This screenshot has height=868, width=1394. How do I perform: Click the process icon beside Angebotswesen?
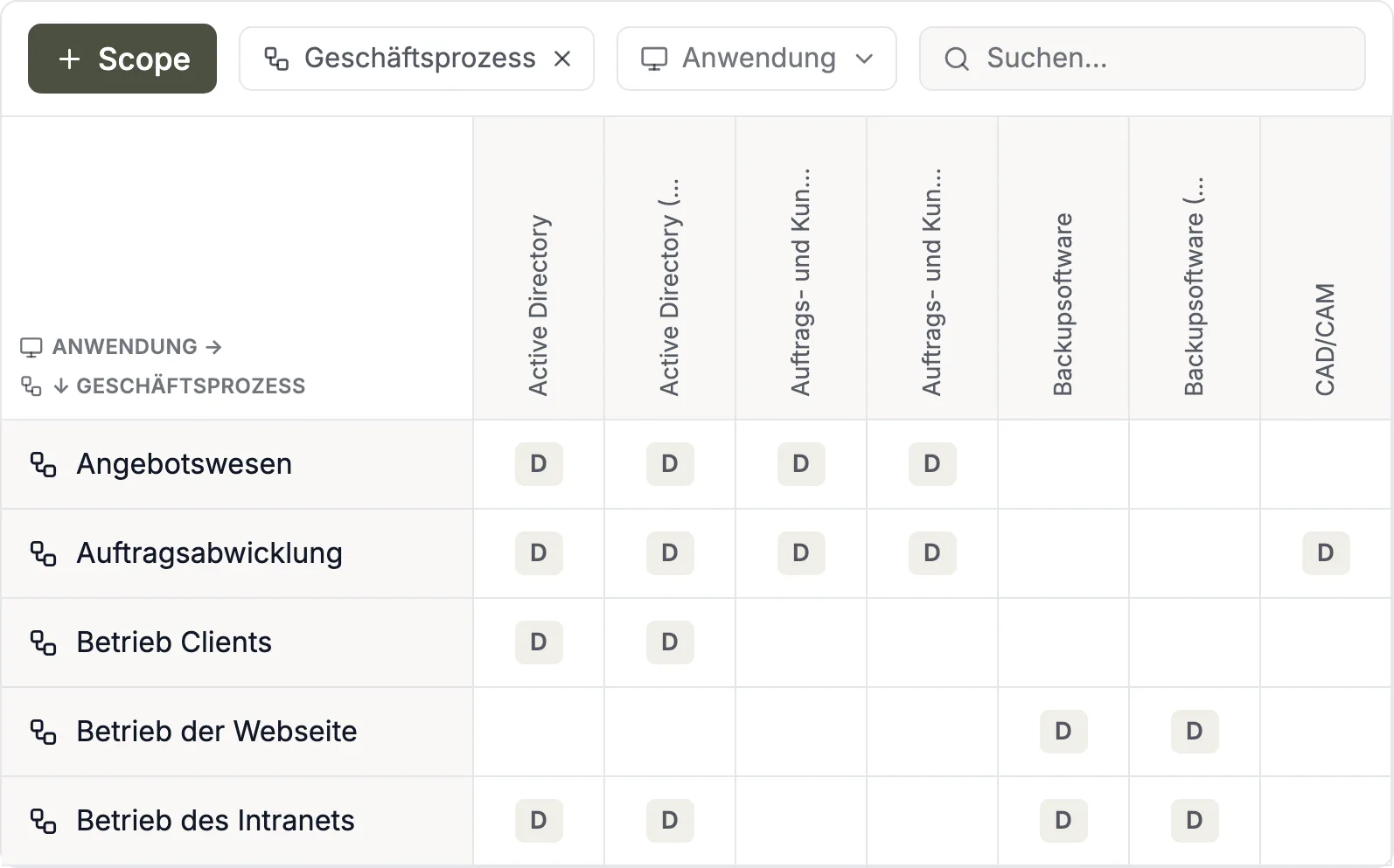point(43,464)
